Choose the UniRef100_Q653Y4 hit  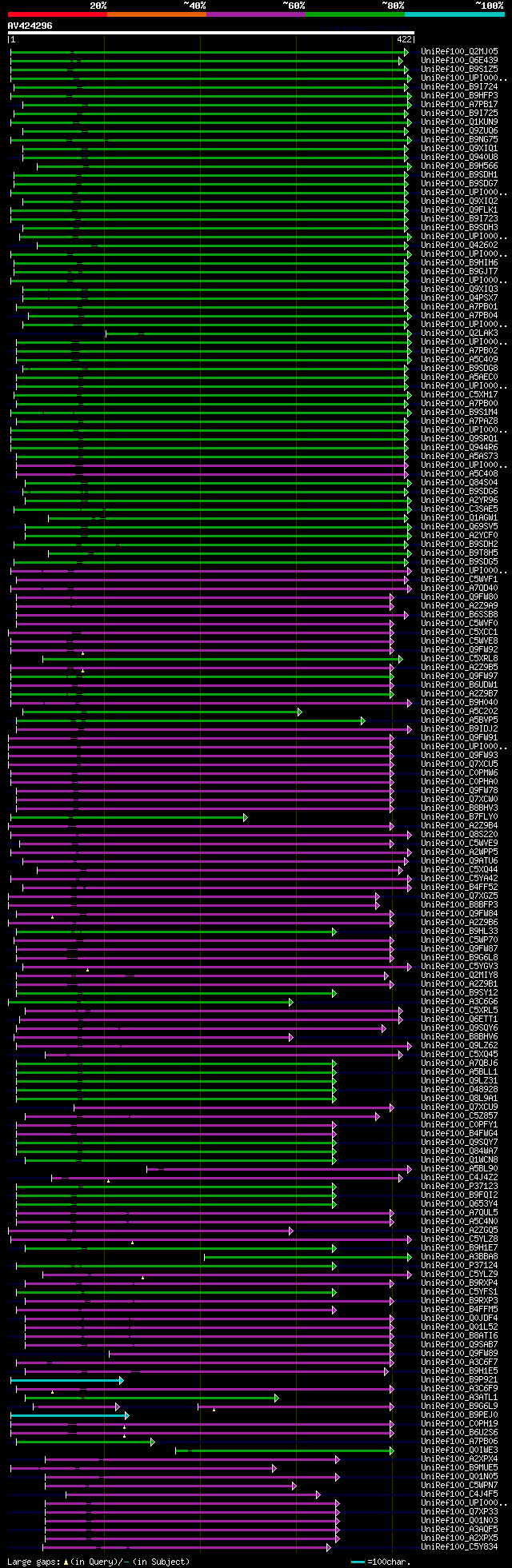tap(459, 1203)
